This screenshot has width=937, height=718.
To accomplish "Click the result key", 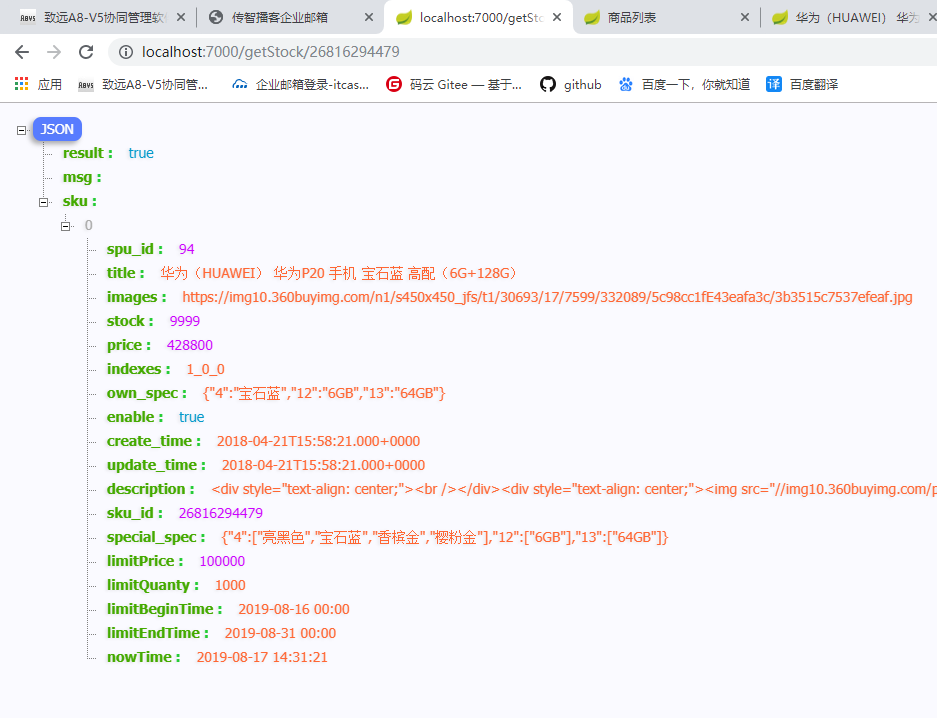I will [x=87, y=153].
